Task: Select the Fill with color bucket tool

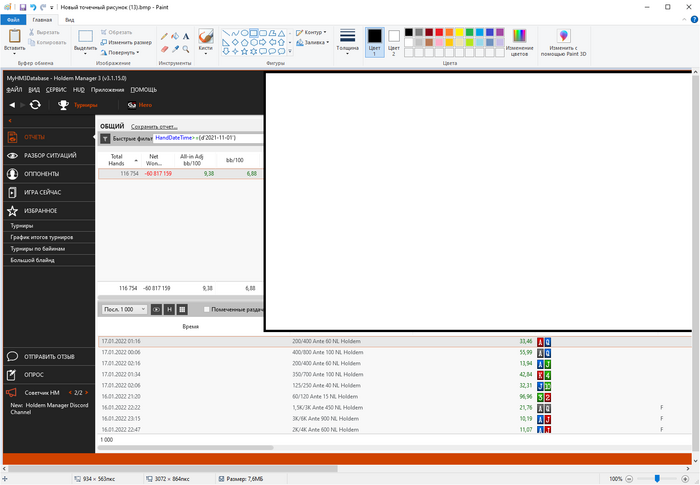Action: [x=175, y=36]
